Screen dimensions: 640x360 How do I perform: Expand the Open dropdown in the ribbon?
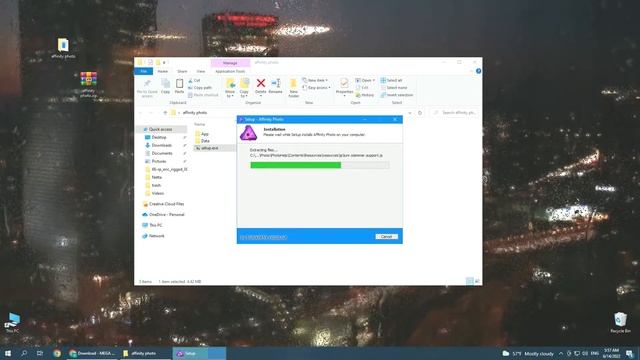click(x=364, y=80)
